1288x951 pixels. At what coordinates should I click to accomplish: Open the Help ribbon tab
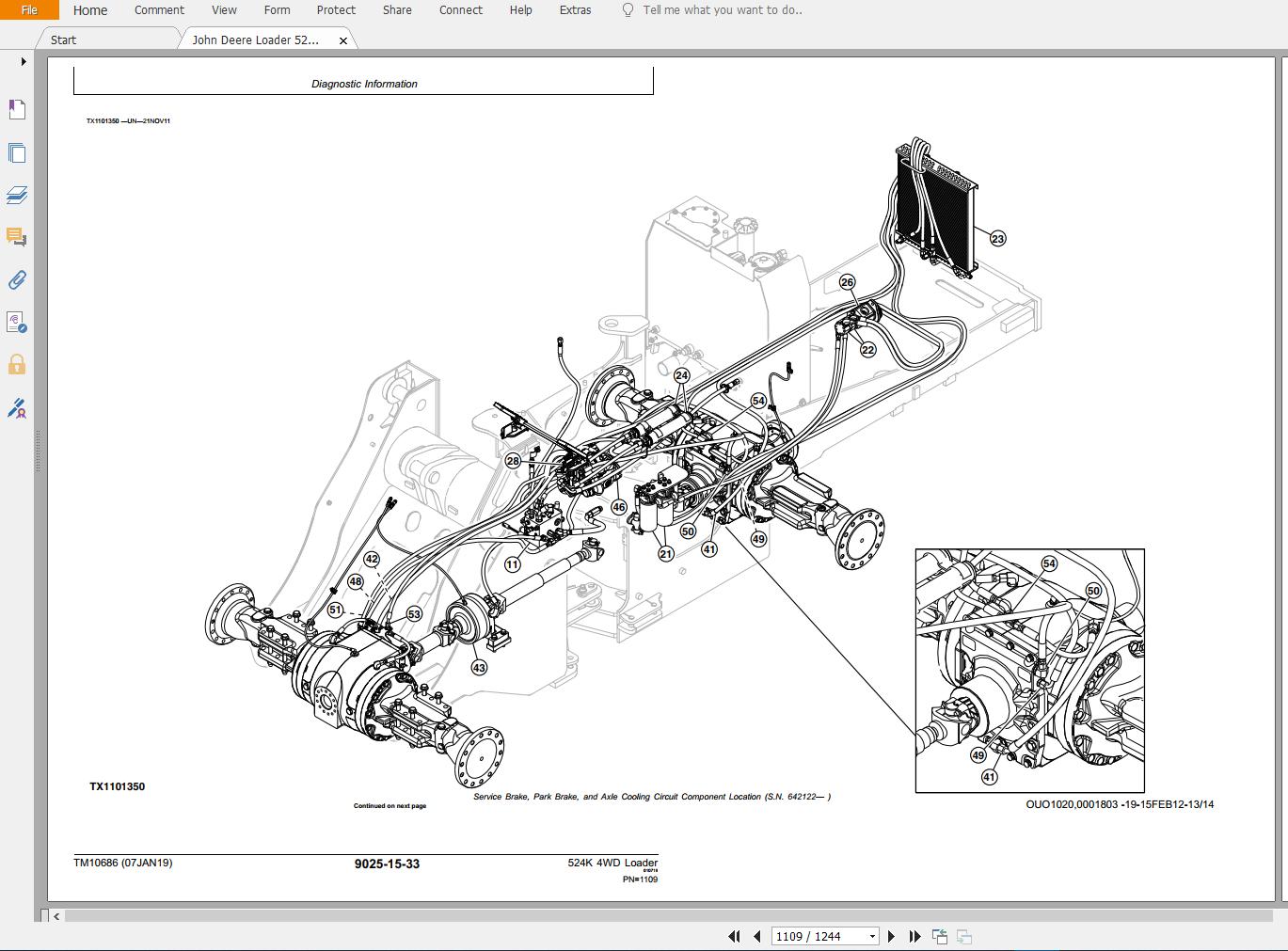point(520,10)
